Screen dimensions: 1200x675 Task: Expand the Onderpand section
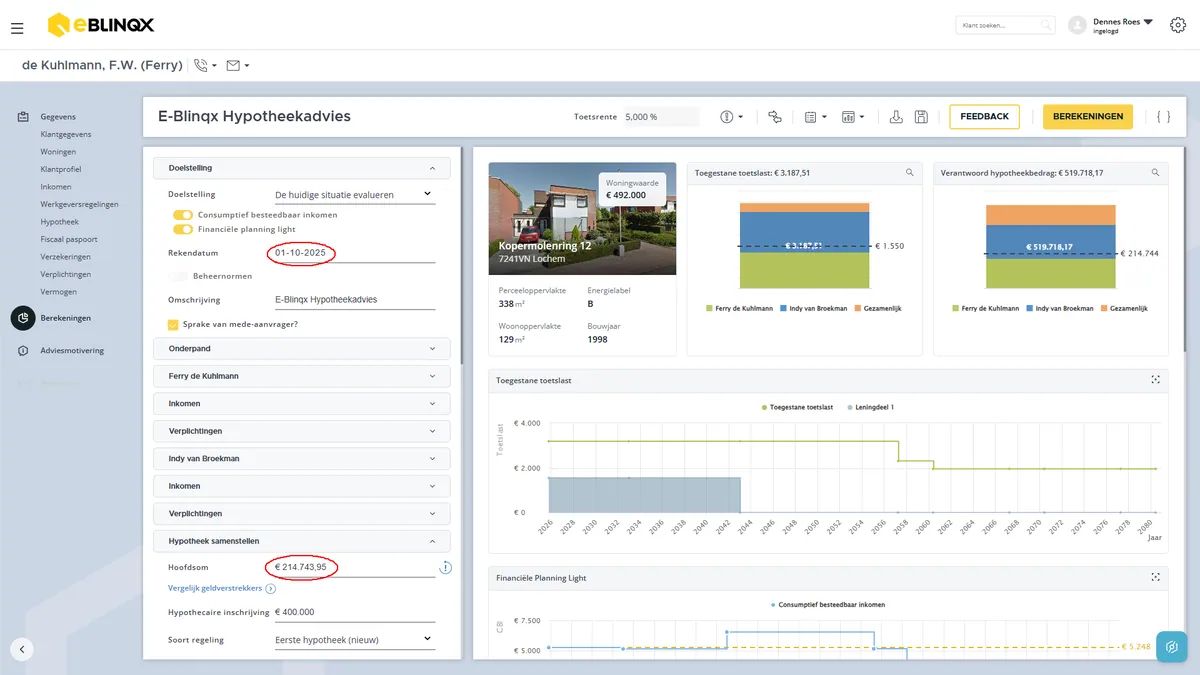click(302, 349)
